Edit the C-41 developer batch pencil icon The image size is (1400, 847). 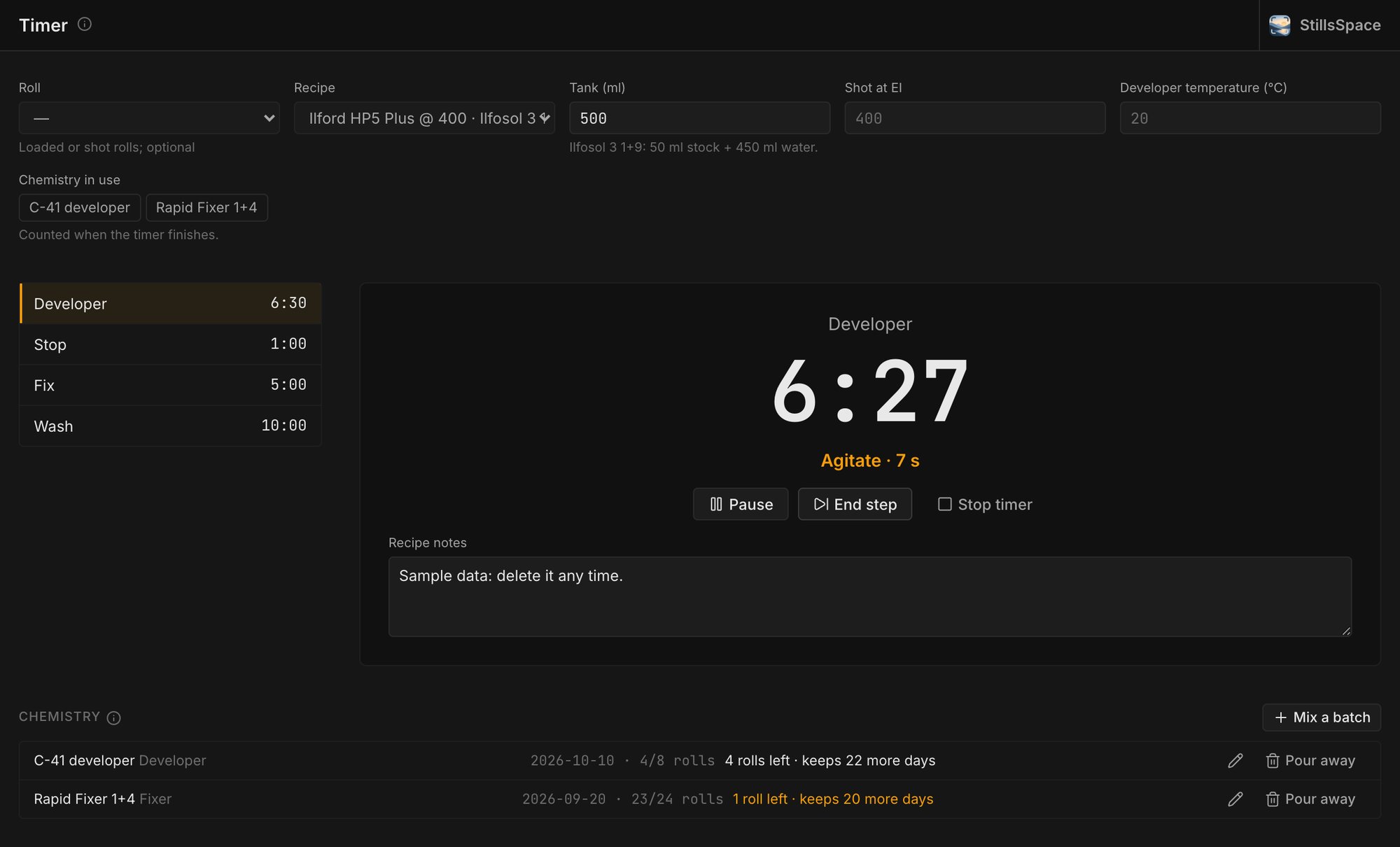[1235, 761]
